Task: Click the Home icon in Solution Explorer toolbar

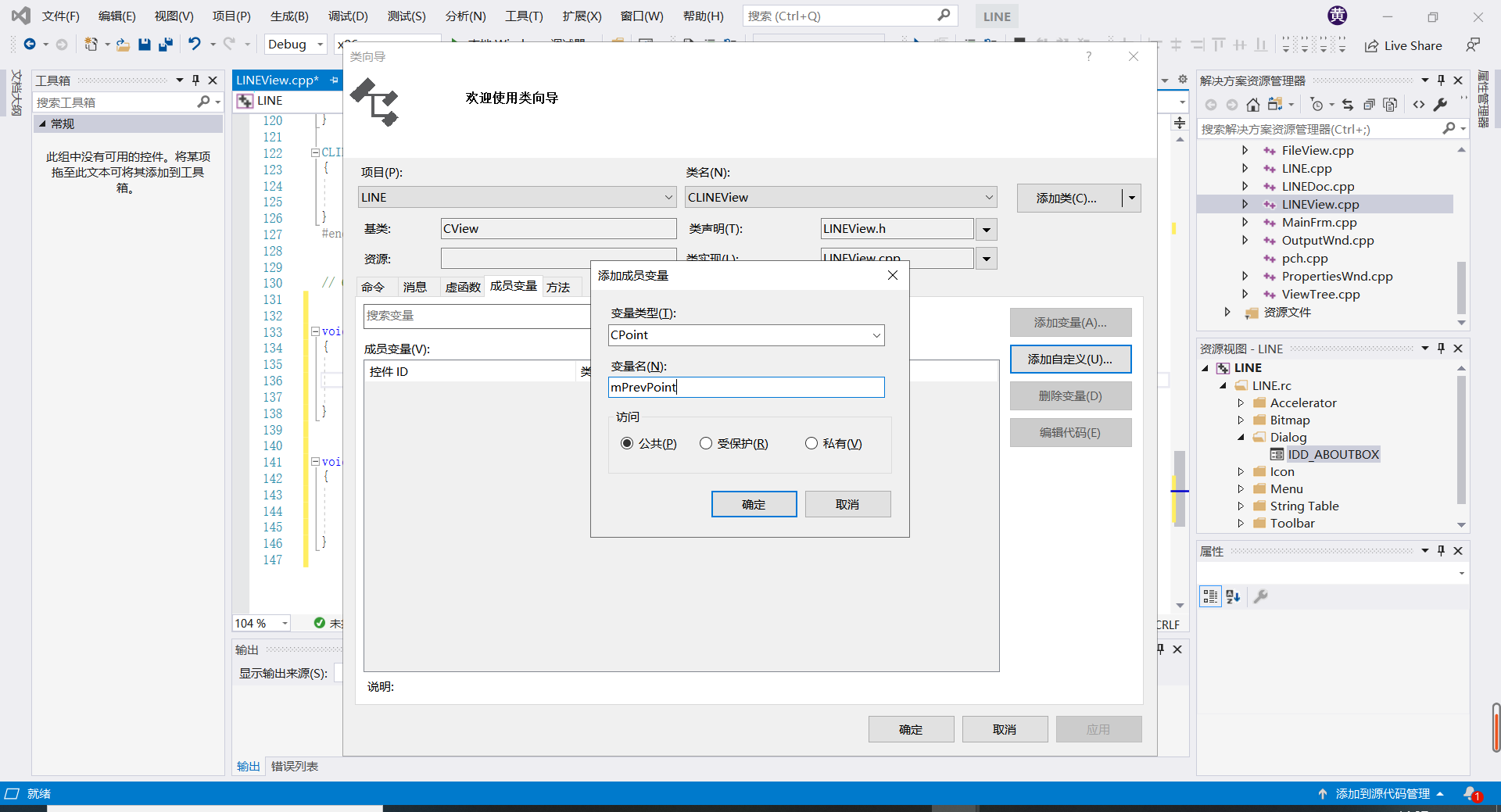Action: 1253,104
